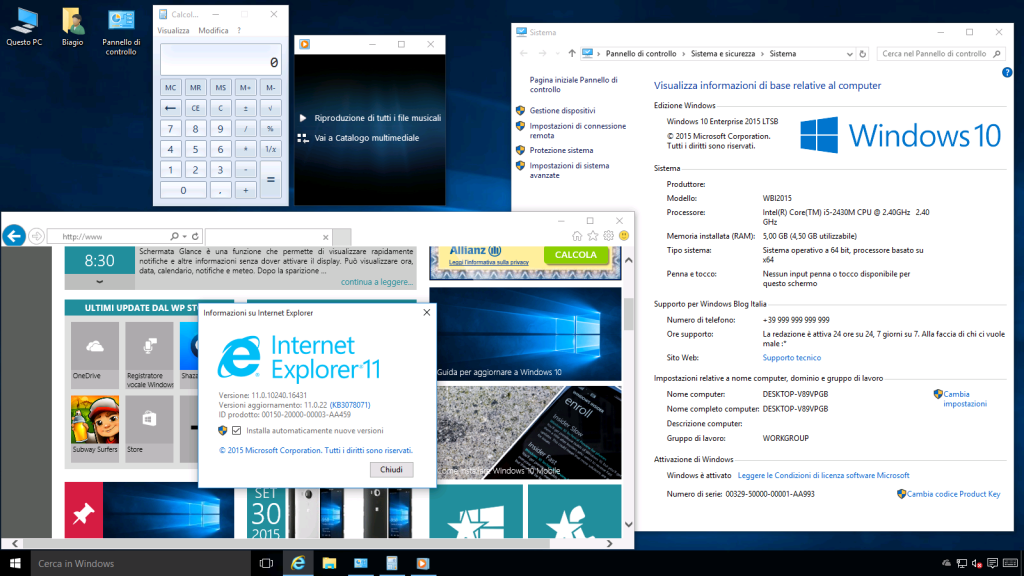The image size is (1024, 576).
Task: Expand address bar history dropdown in Sistema window
Action: coord(849,54)
